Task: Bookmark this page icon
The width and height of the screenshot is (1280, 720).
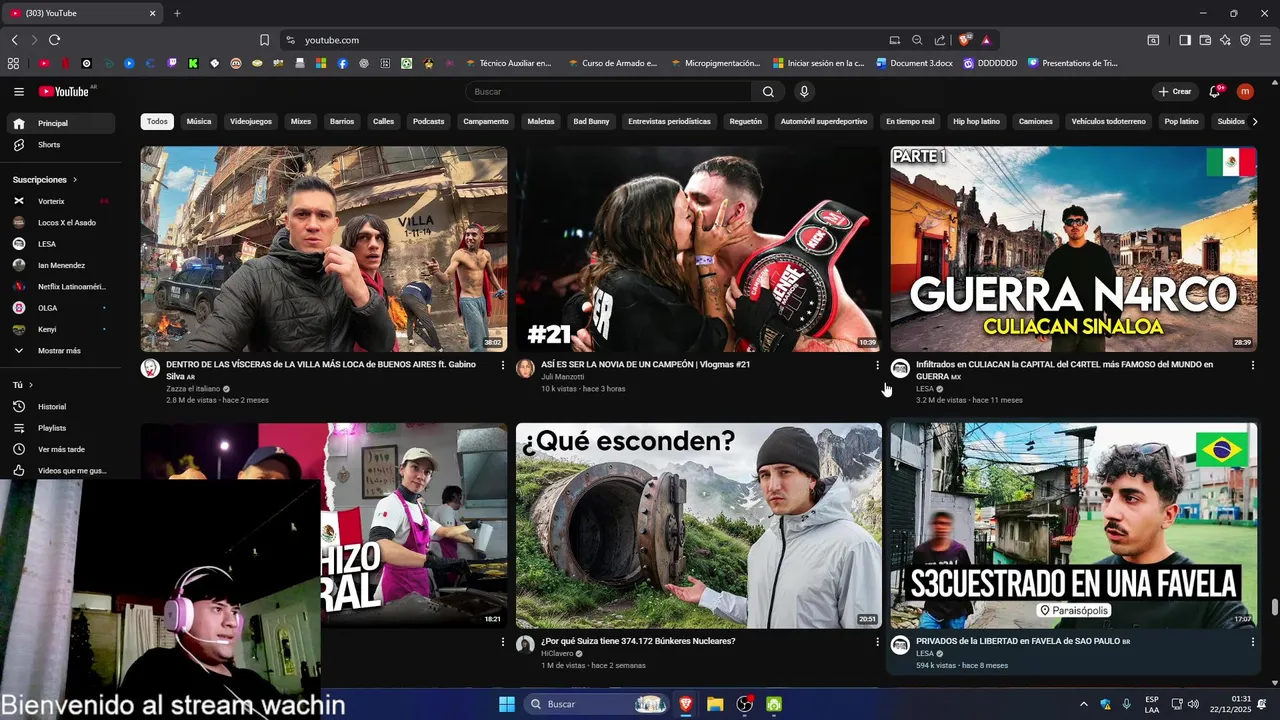Action: [264, 40]
